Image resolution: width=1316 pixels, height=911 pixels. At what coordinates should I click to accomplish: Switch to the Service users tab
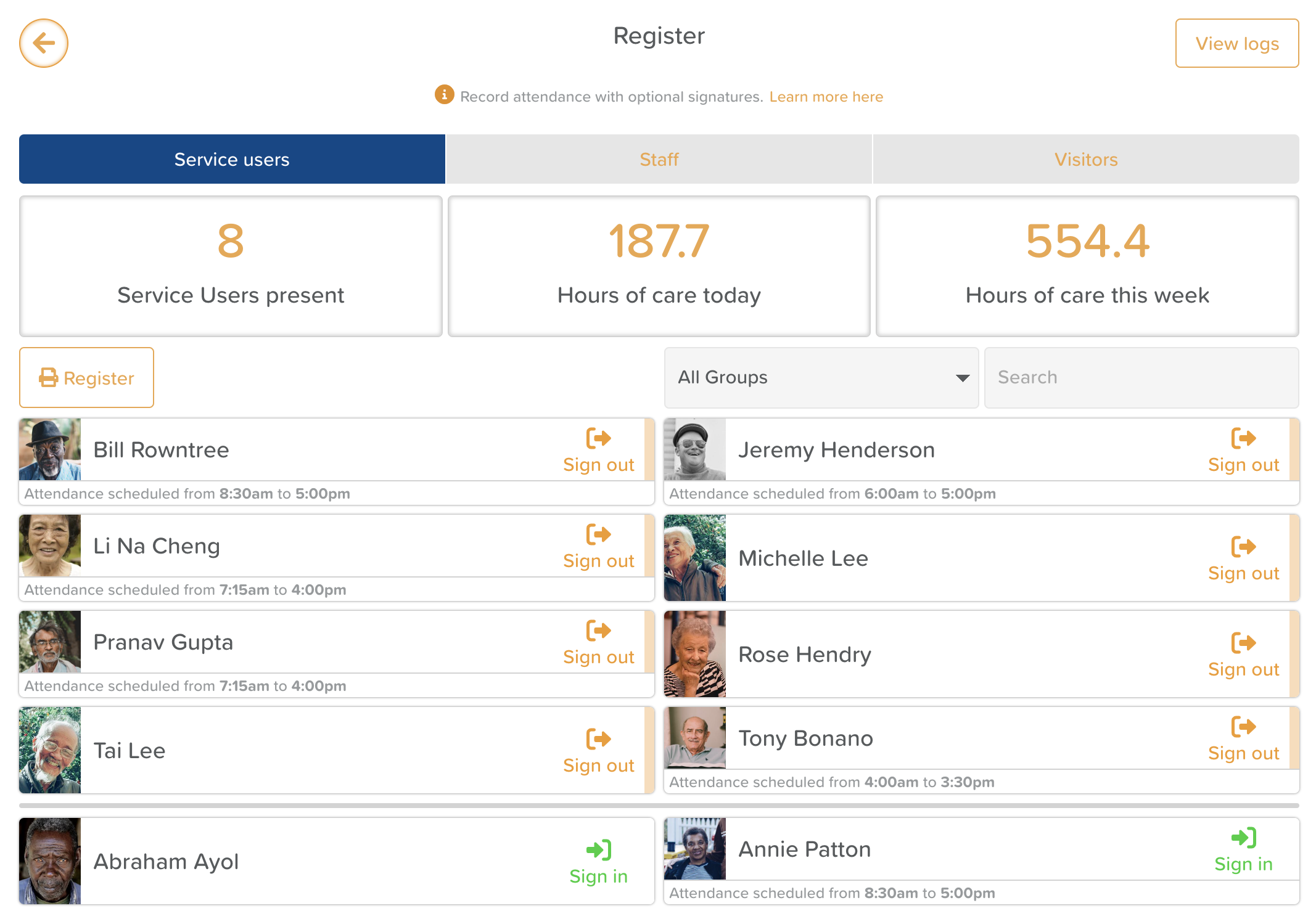tap(232, 159)
